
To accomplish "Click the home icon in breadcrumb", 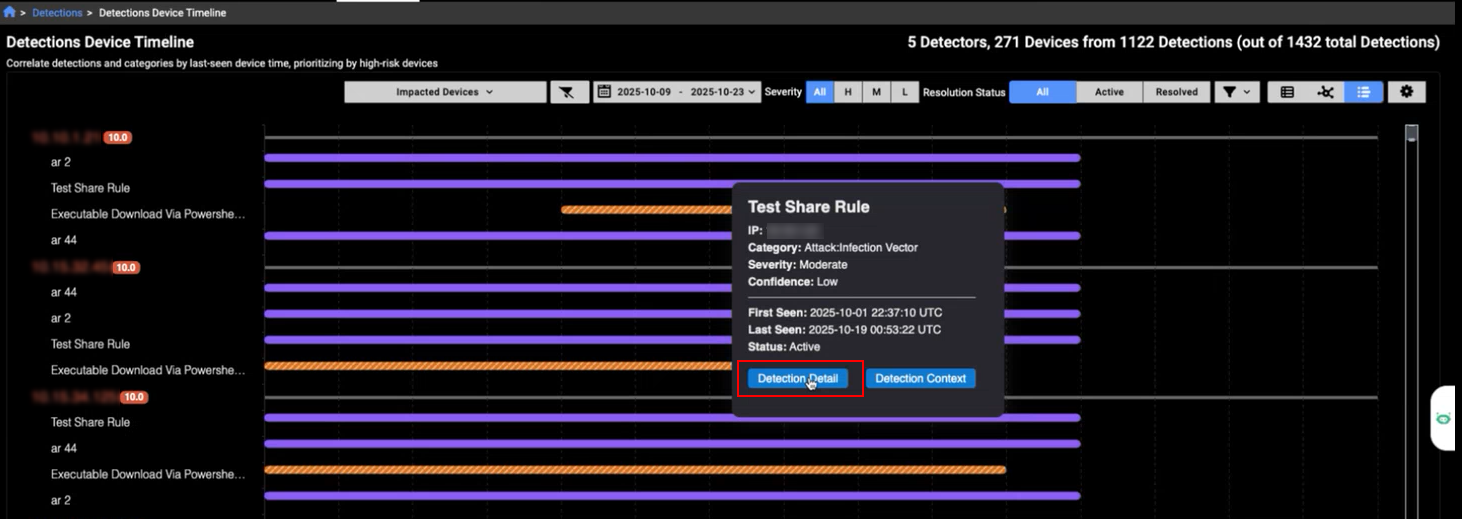I will [x=10, y=13].
